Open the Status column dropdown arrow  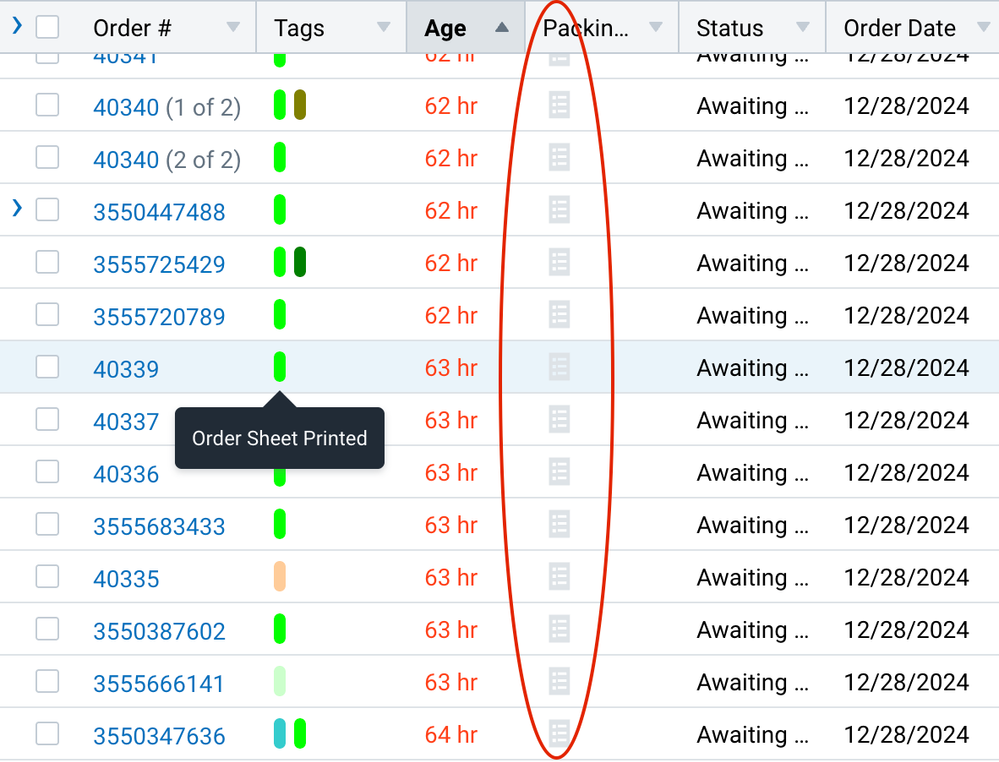point(802,28)
